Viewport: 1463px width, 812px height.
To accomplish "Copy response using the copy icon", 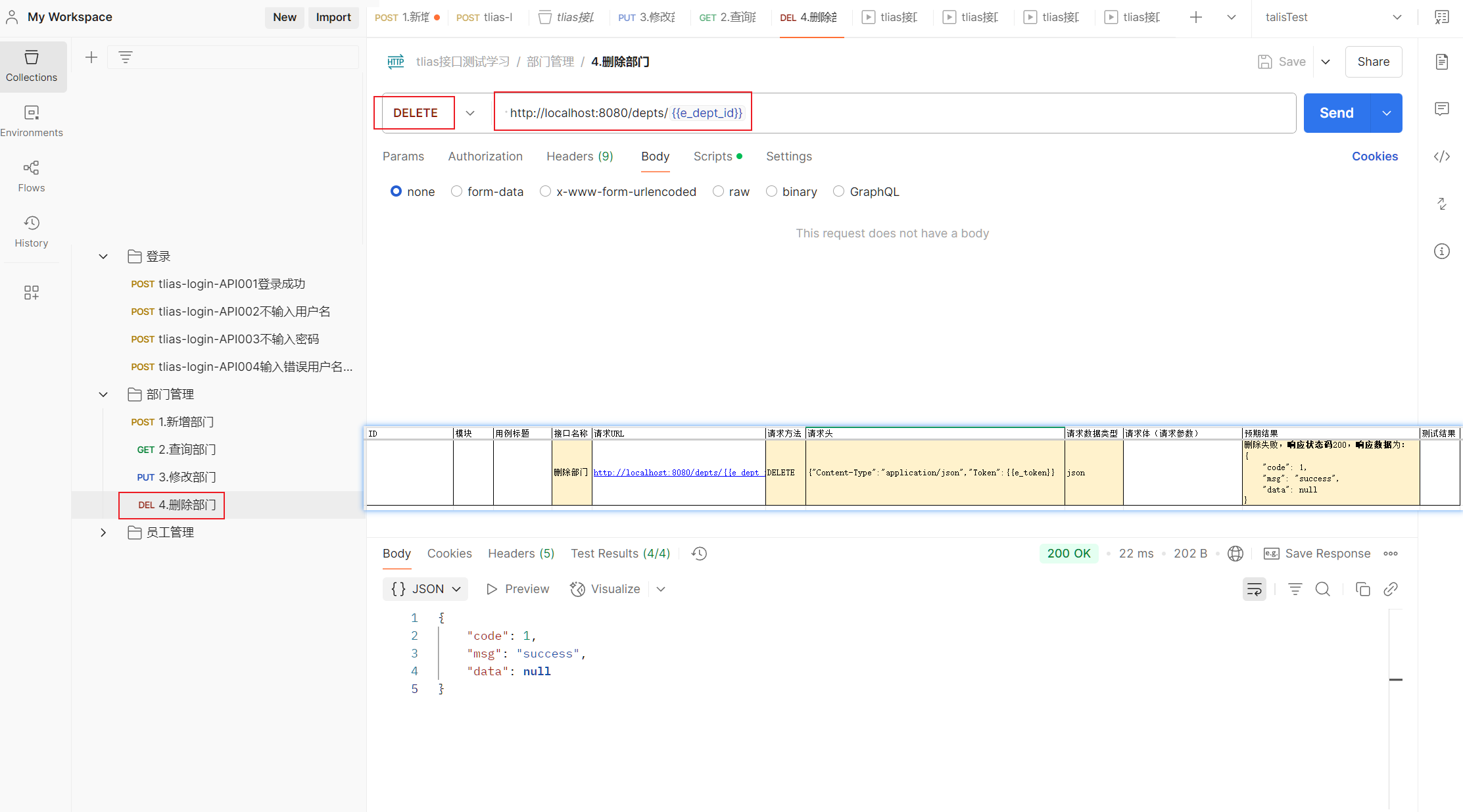I will (1362, 589).
